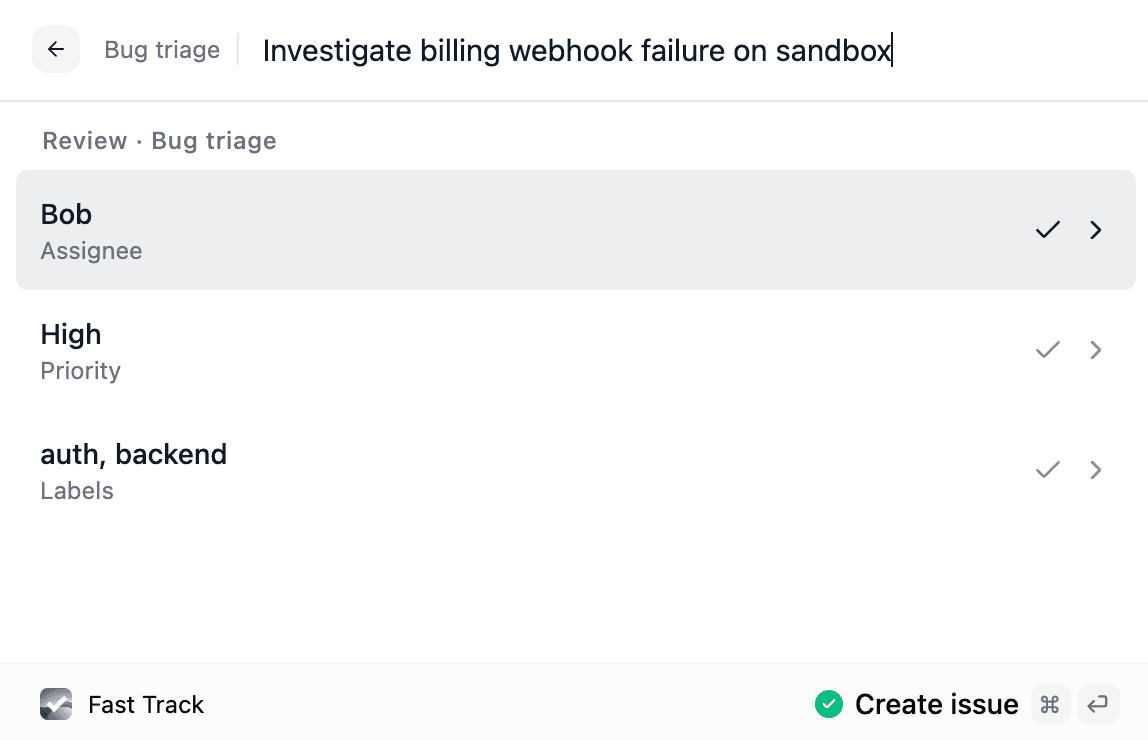Click the green checkmark next to Create issue
This screenshot has width=1148, height=740.
pyautogui.click(x=829, y=704)
